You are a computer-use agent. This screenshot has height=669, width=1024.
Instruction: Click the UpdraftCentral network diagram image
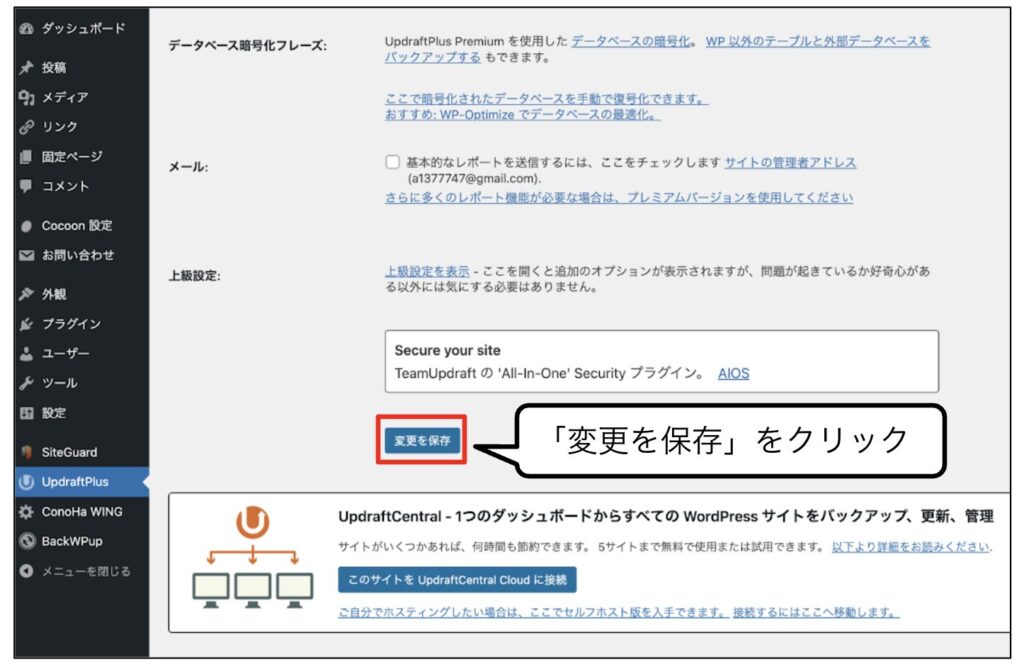click(253, 557)
